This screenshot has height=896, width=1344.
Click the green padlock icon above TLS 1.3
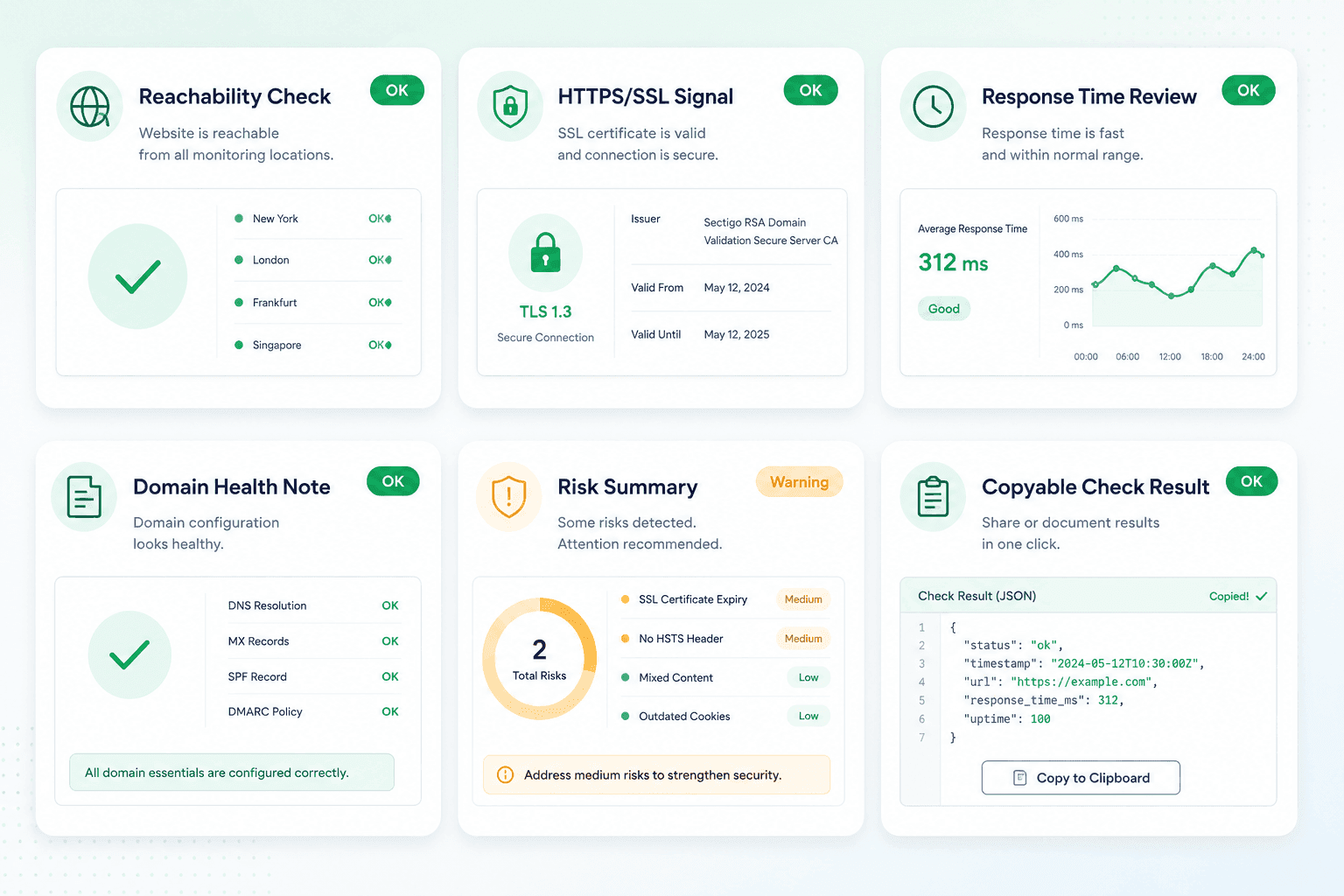pos(545,253)
